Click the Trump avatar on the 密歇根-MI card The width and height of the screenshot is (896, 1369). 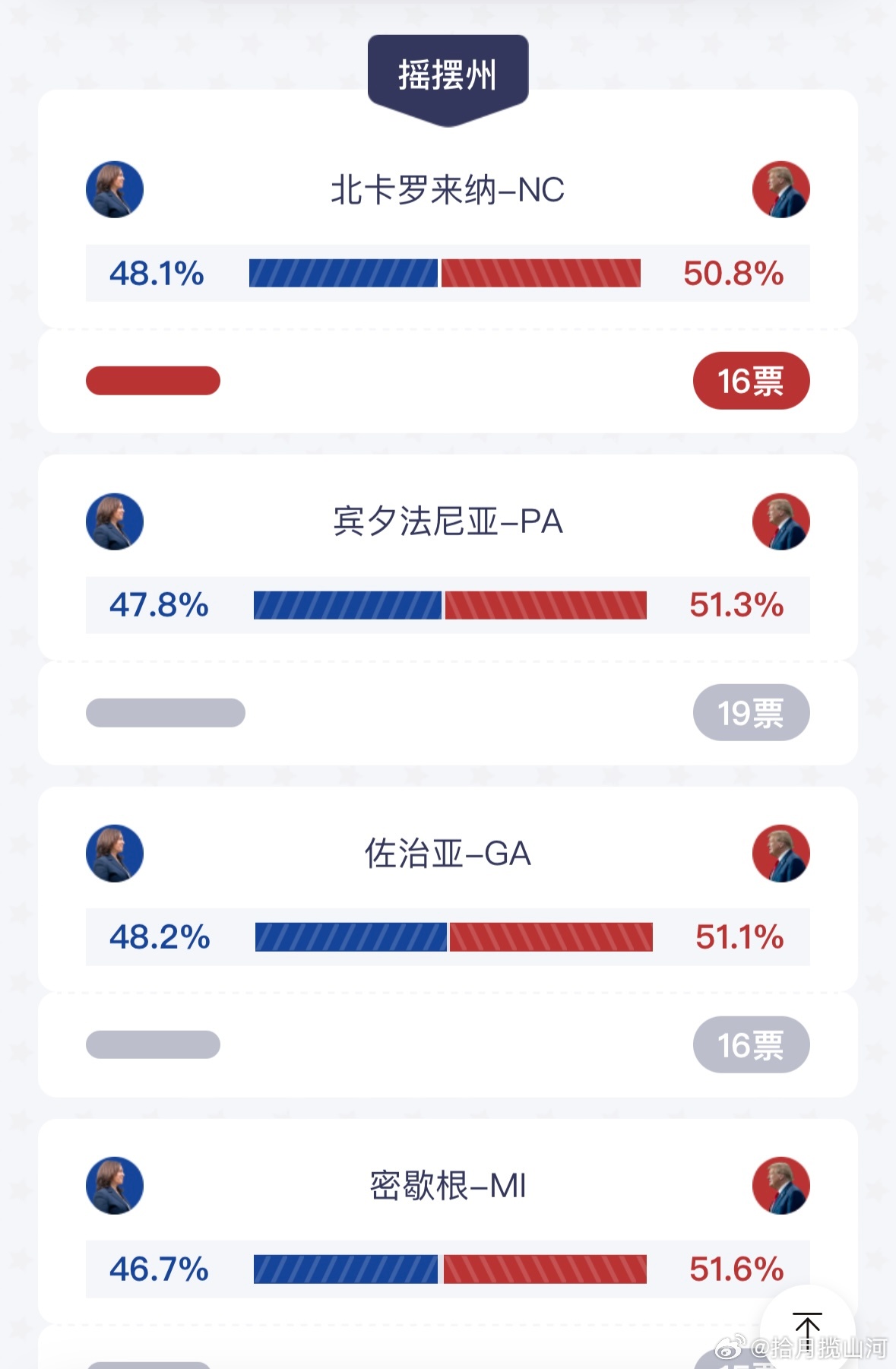point(780,1186)
